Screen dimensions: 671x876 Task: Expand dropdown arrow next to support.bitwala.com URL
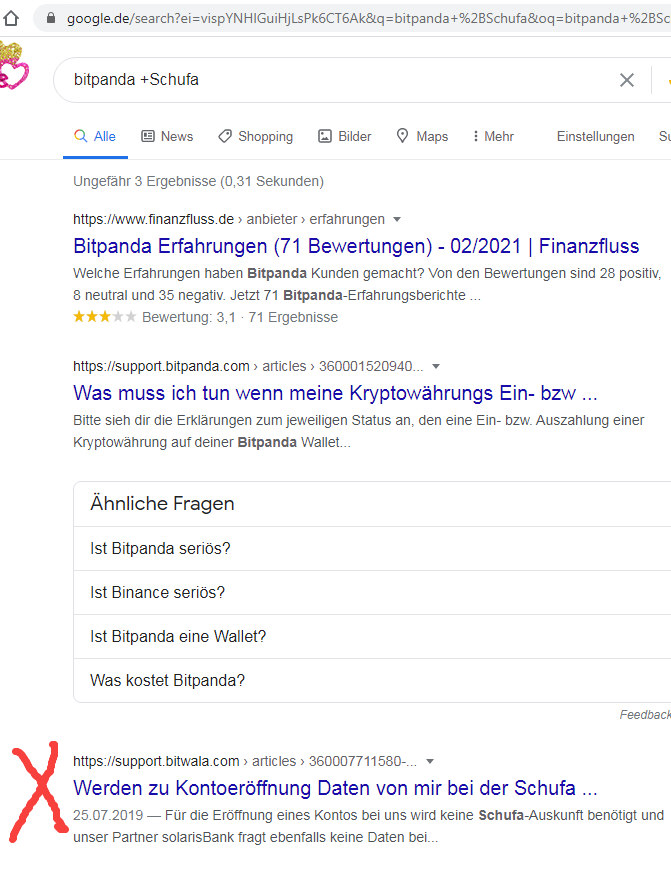tap(430, 761)
